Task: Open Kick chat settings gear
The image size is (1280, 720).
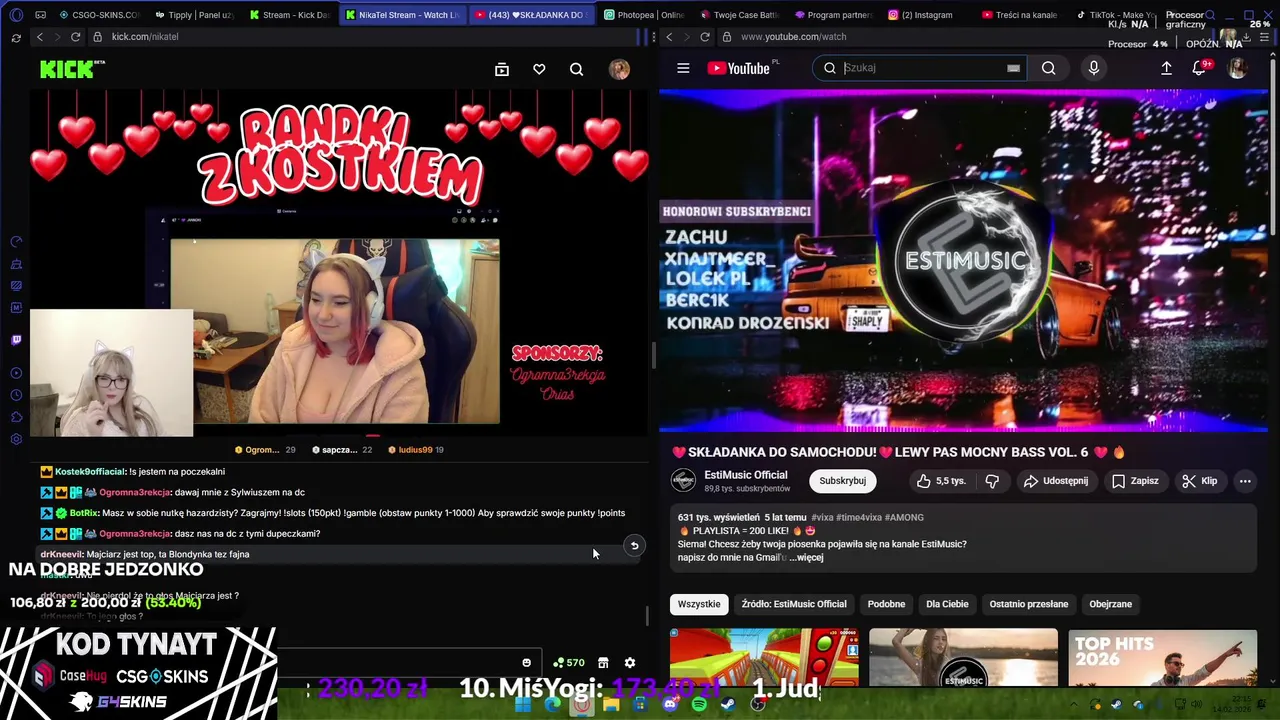Action: tap(630, 663)
